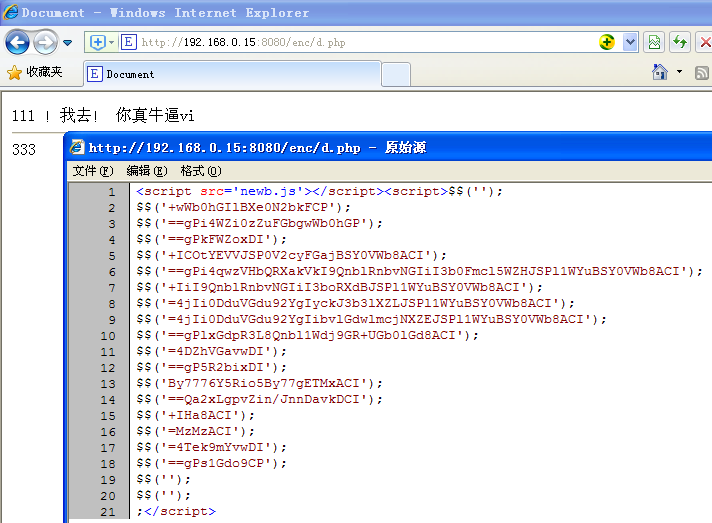Click the blue plus shield icon in address bar
Viewport: 712px width, 523px height.
coord(98,42)
